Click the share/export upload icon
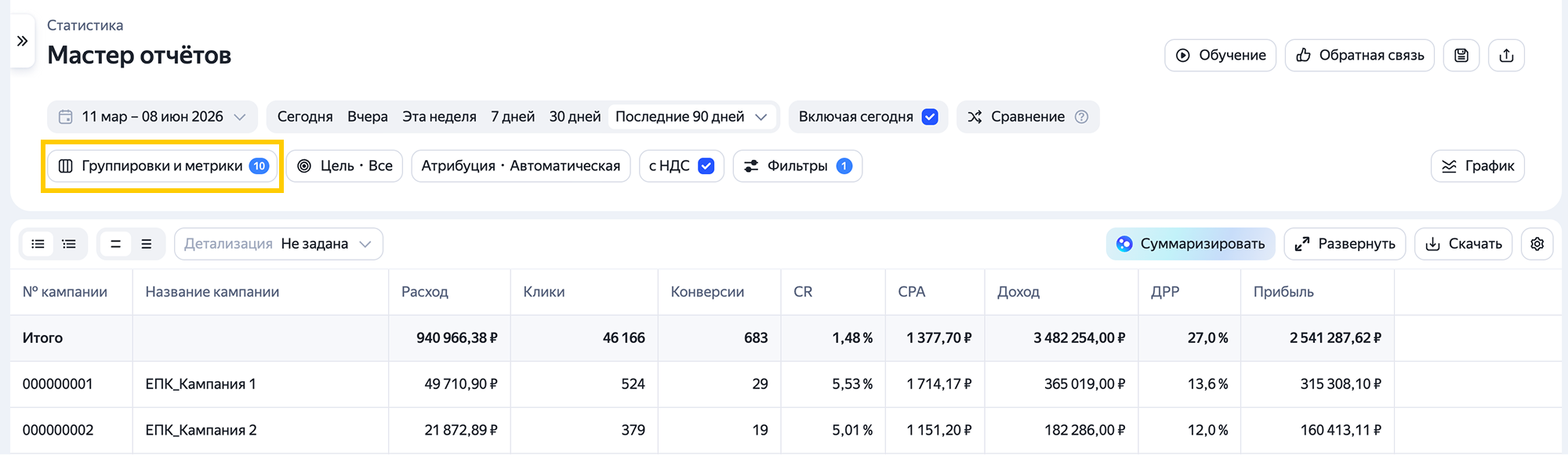 1506,56
